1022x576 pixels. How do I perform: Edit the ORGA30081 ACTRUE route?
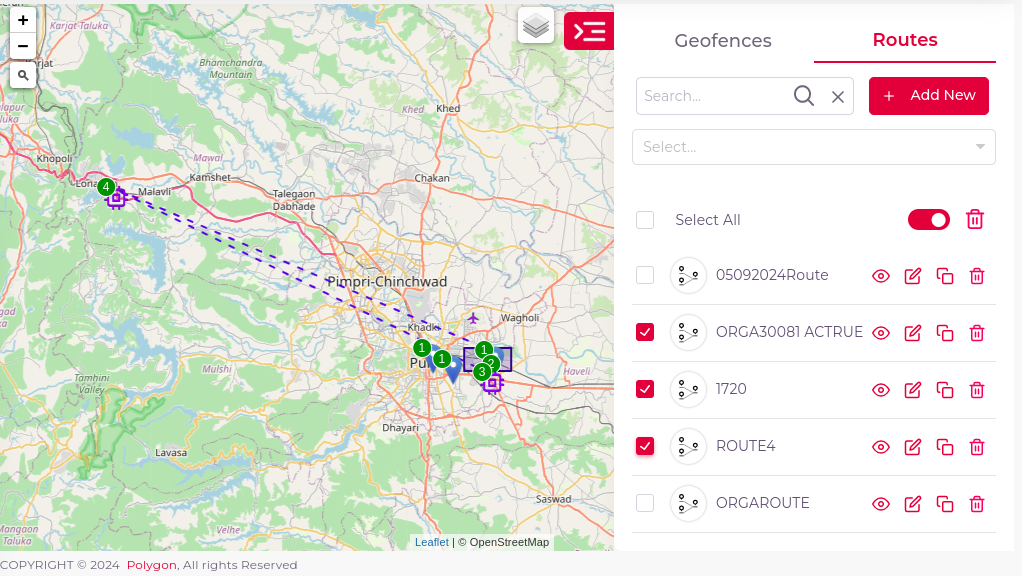pos(912,333)
